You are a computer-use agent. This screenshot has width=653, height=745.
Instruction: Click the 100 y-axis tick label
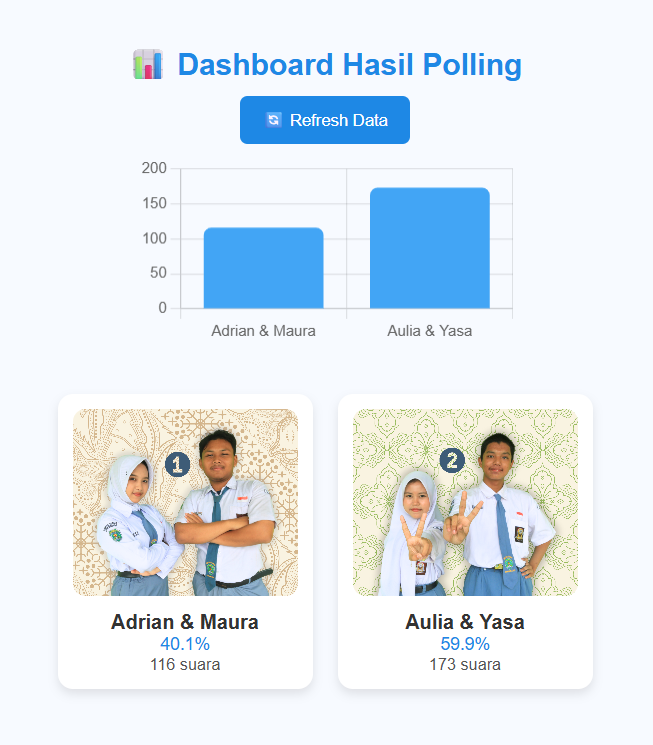(x=154, y=238)
